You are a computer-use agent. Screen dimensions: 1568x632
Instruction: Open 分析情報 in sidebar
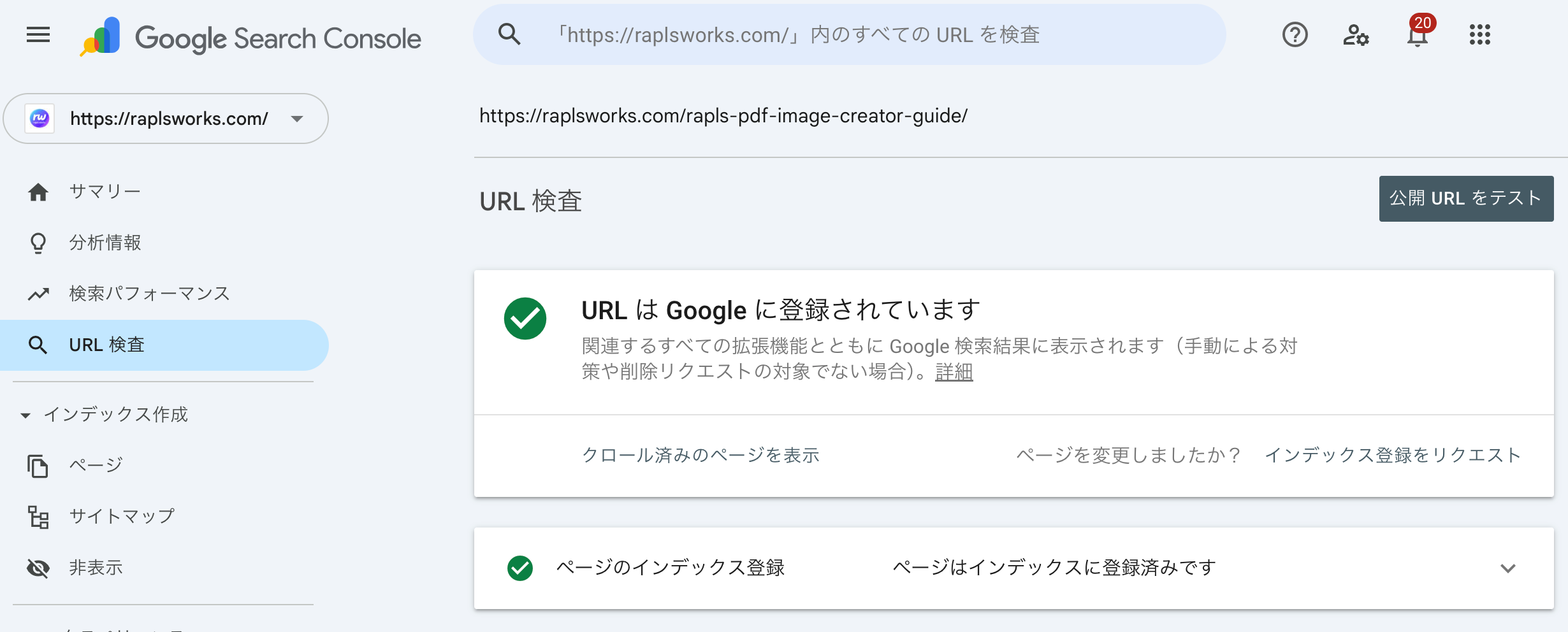[x=164, y=242]
